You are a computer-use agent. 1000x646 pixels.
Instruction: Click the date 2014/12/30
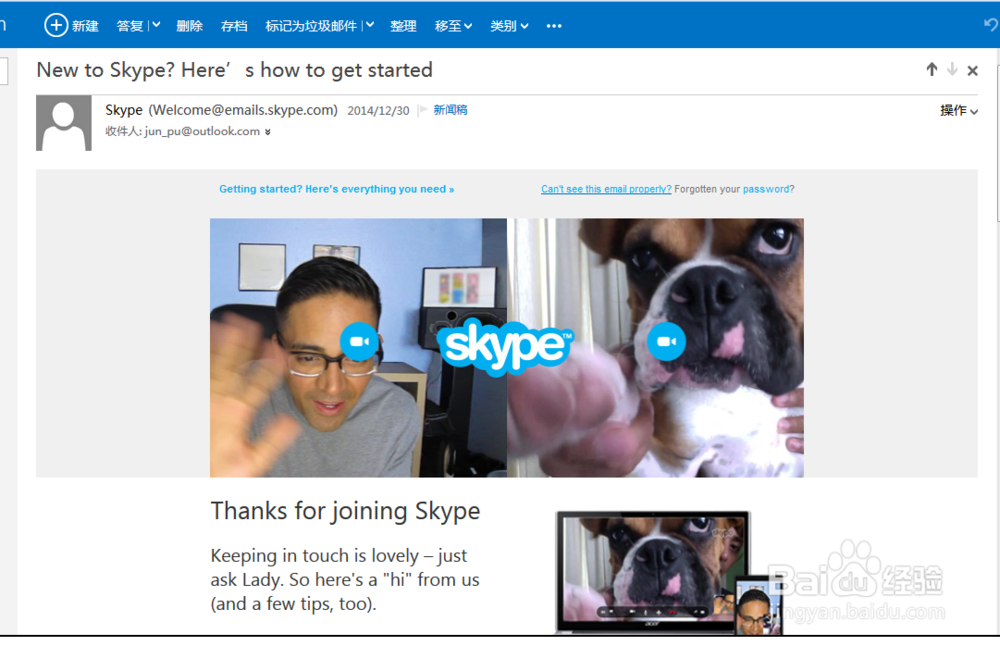pyautogui.click(x=378, y=111)
